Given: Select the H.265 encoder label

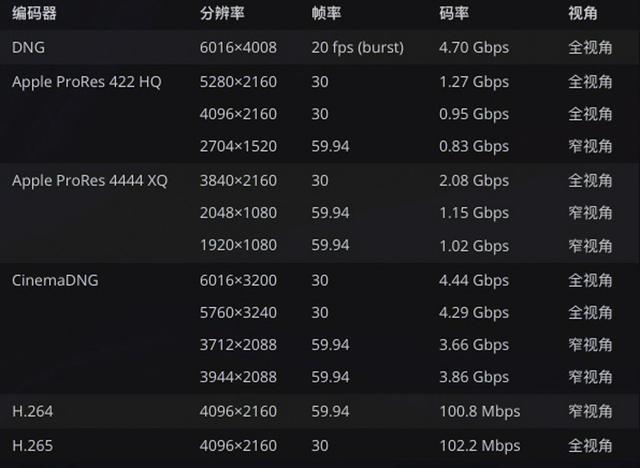Looking at the screenshot, I should [x=32, y=445].
